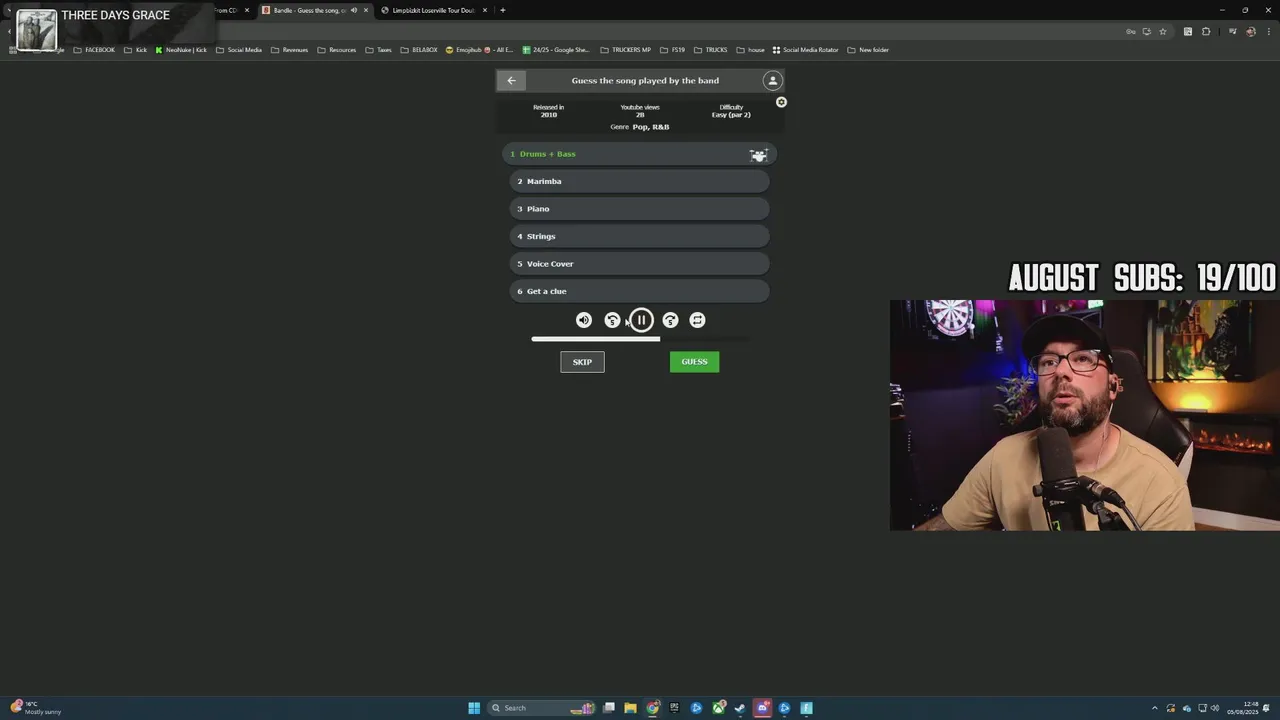The height and width of the screenshot is (720, 1280).
Task: Show hidden system tray icons
Action: 1155,708
